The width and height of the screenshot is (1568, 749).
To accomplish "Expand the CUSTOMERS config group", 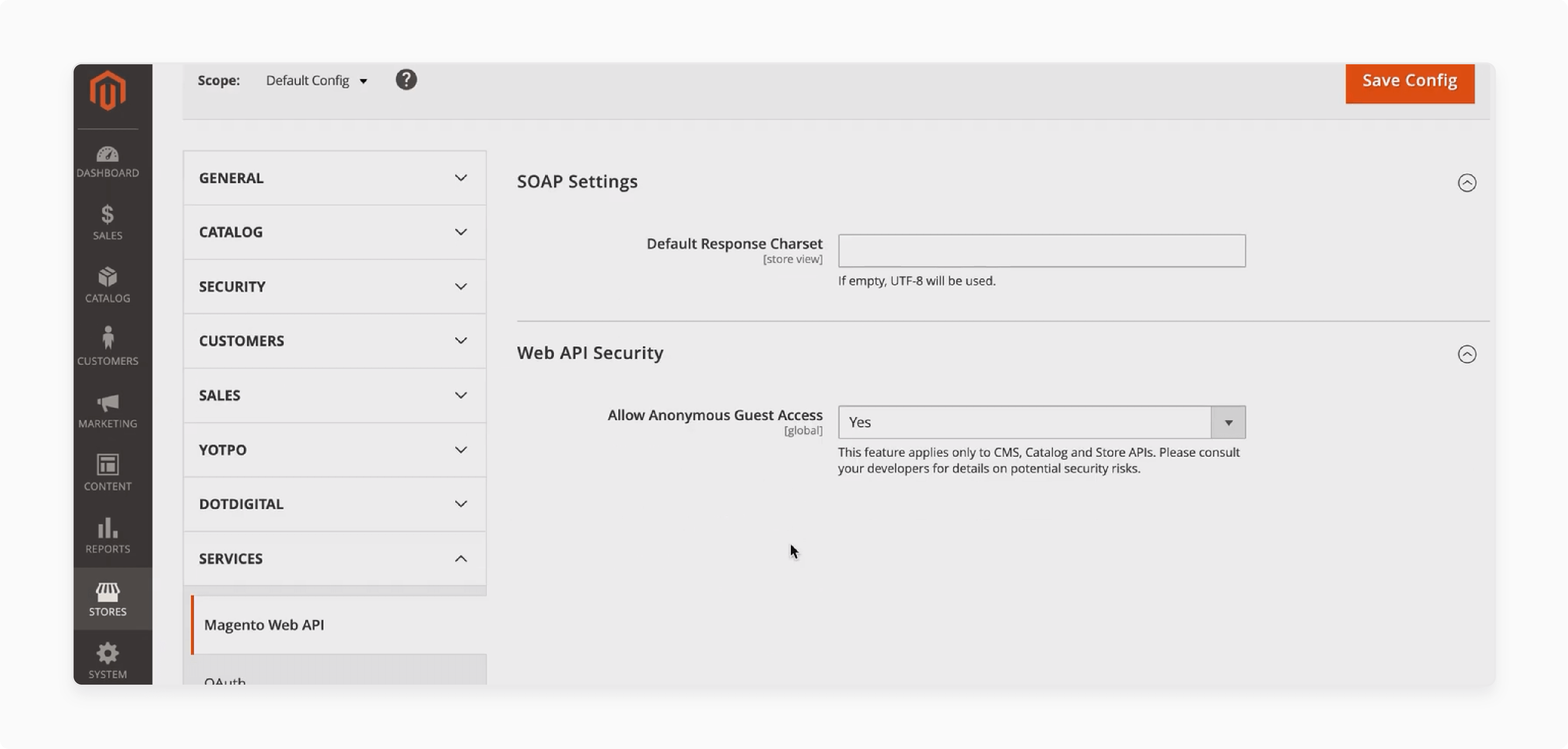I will point(335,341).
